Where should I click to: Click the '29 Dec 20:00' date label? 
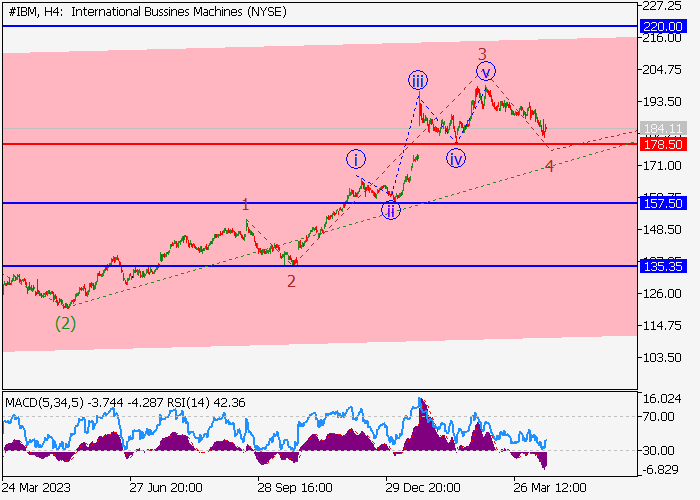pos(423,487)
